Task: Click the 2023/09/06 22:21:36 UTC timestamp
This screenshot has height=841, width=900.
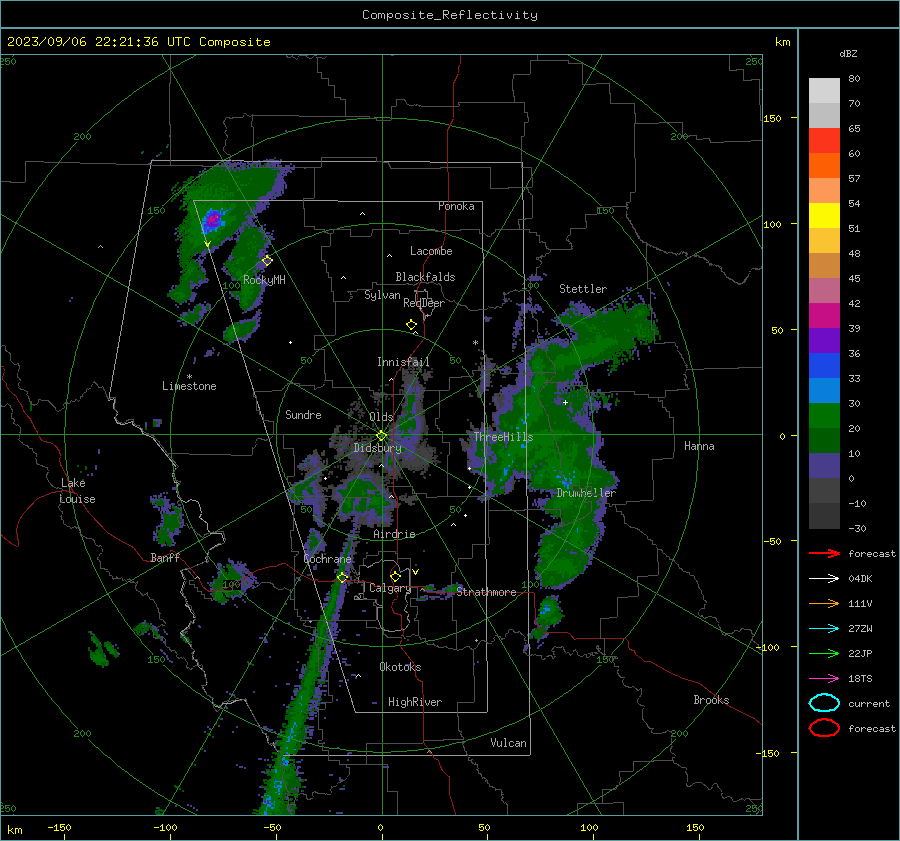Action: [x=98, y=42]
